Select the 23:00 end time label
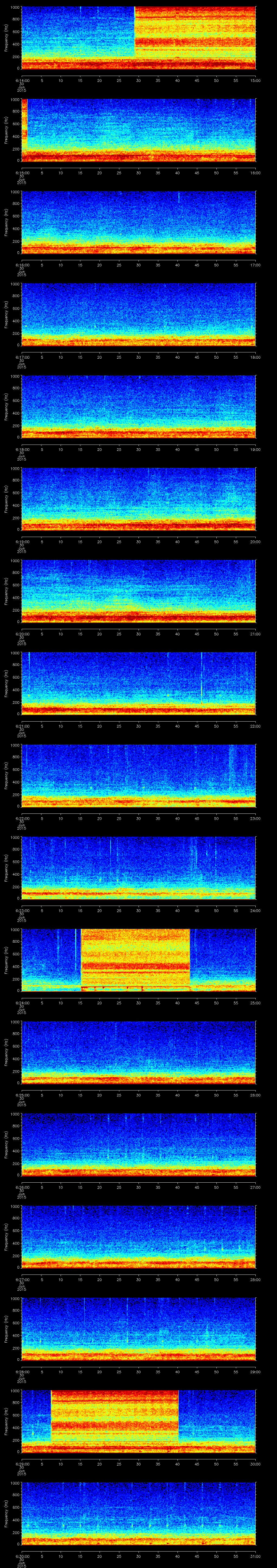The width and height of the screenshot is (277, 1568). (x=256, y=818)
